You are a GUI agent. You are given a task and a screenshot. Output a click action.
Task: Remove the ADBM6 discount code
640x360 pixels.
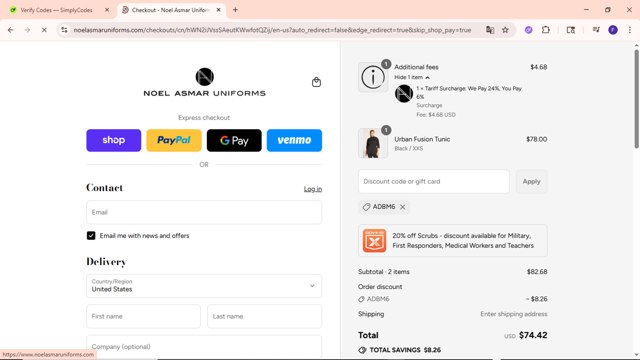coord(402,207)
